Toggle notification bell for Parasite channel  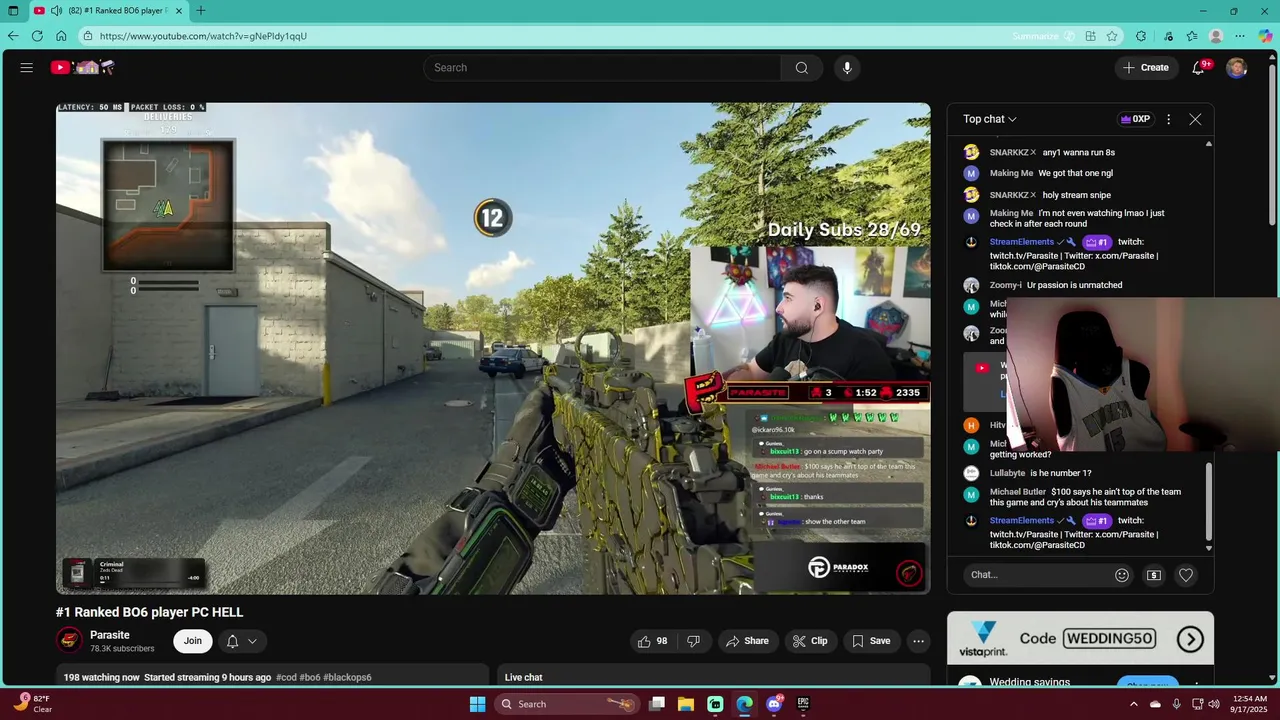[x=232, y=641]
